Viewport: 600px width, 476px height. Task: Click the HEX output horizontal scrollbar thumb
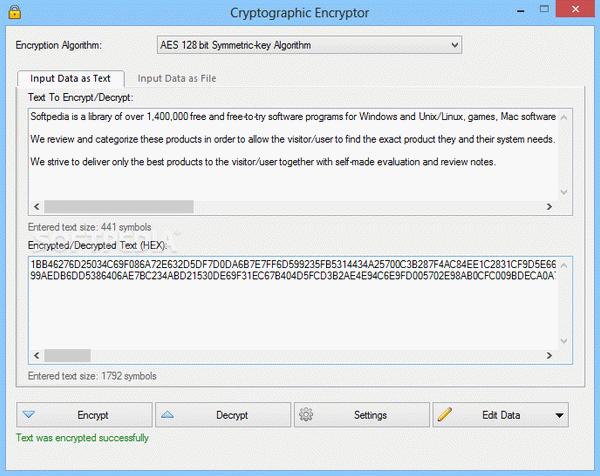point(67,355)
